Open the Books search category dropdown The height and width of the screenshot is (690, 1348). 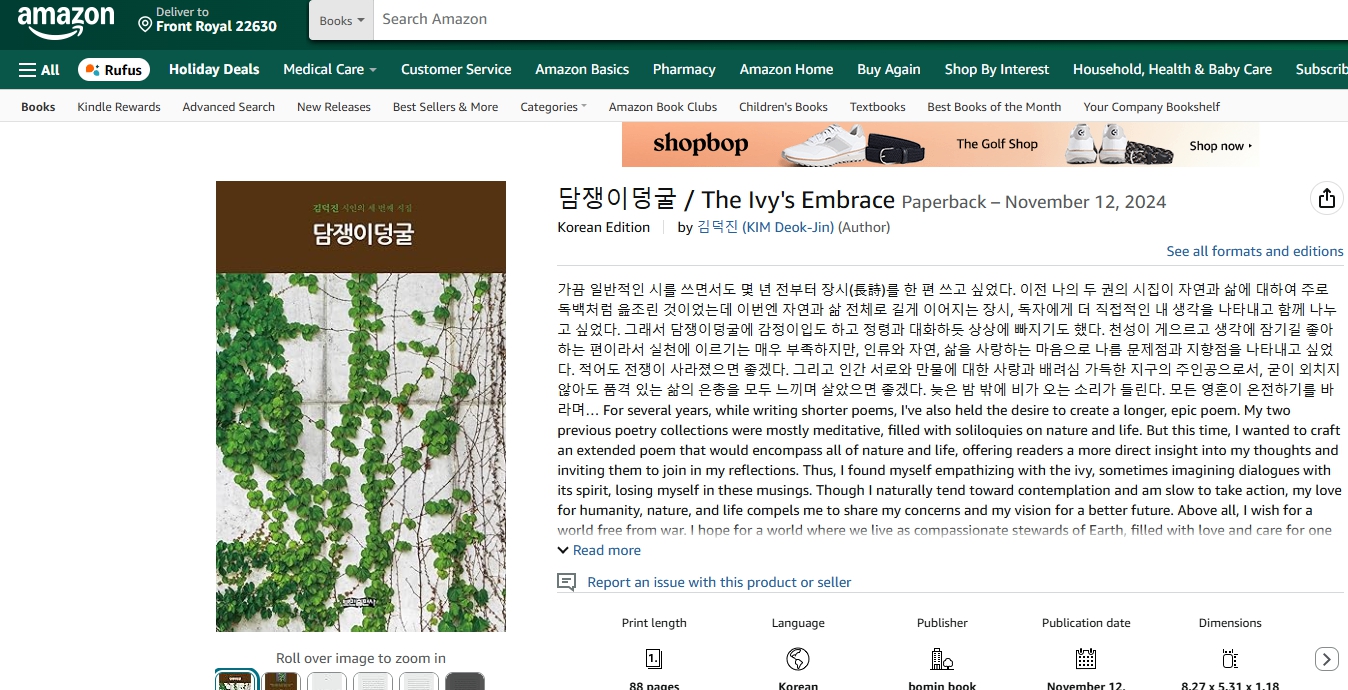click(341, 20)
